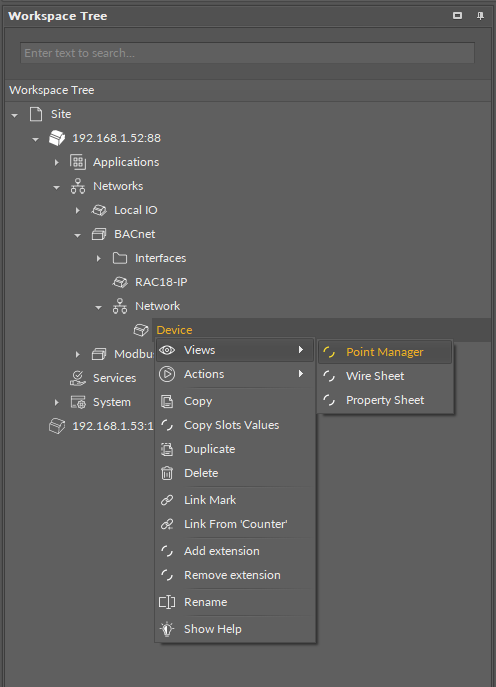The height and width of the screenshot is (687, 496).
Task: Click the Duplicate icon in menu
Action: [x=167, y=449]
